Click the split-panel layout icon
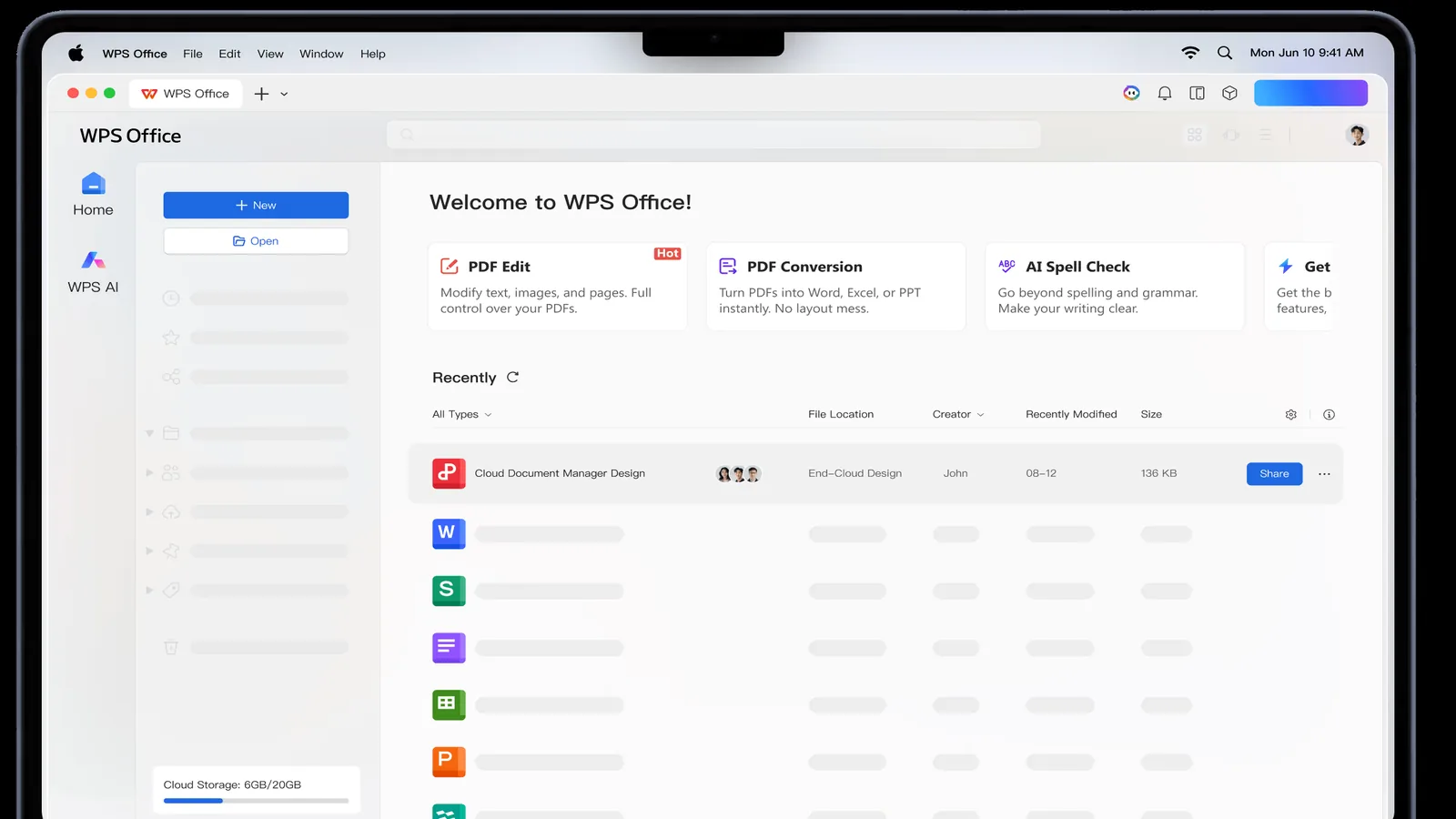1456x819 pixels. pyautogui.click(x=1197, y=93)
